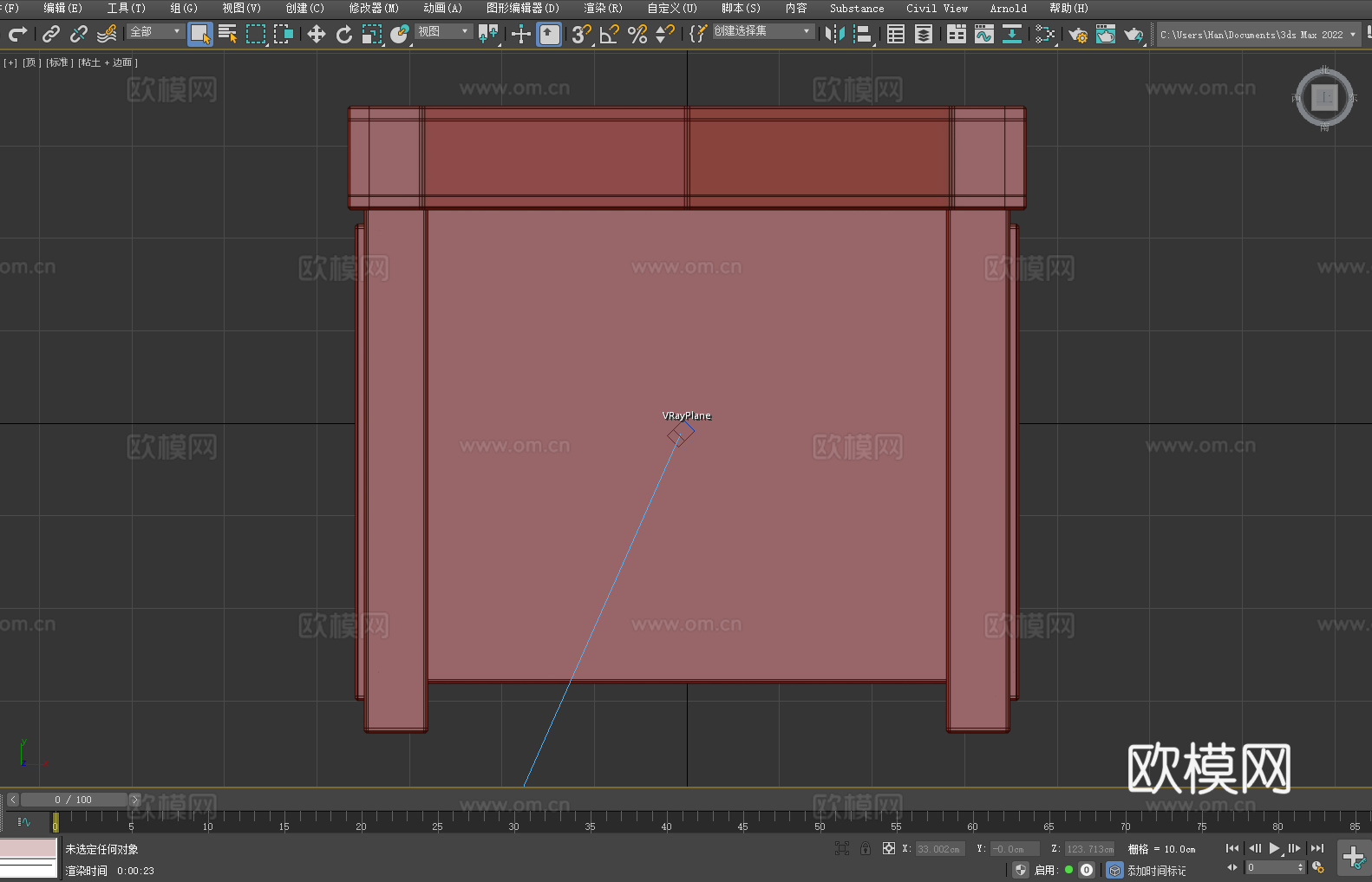The height and width of the screenshot is (882, 1372).
Task: Select the Move tool
Action: click(x=317, y=35)
